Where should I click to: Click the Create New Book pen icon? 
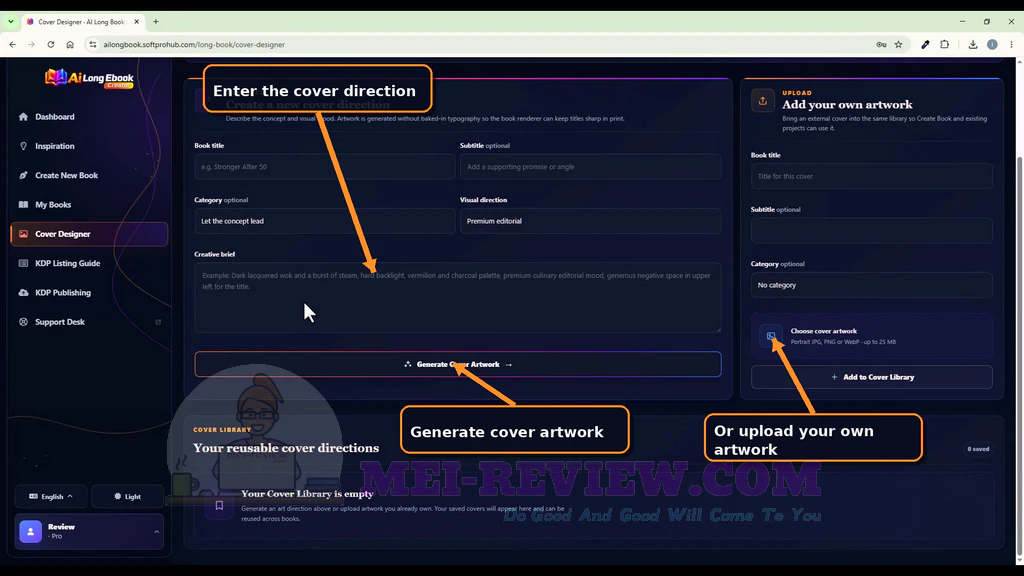[x=24, y=176]
